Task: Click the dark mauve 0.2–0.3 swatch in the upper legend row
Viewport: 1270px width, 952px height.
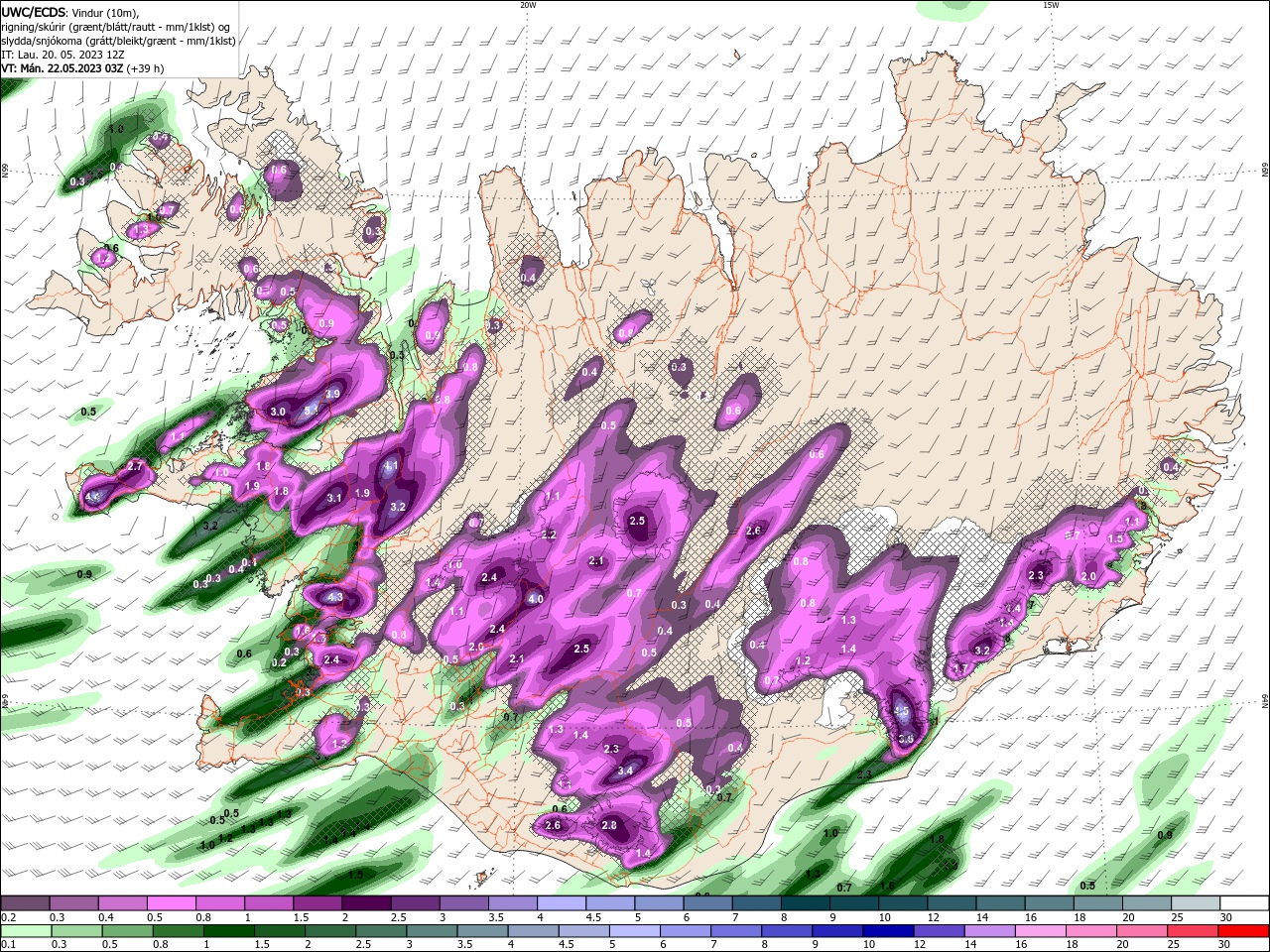Action: 25,903
